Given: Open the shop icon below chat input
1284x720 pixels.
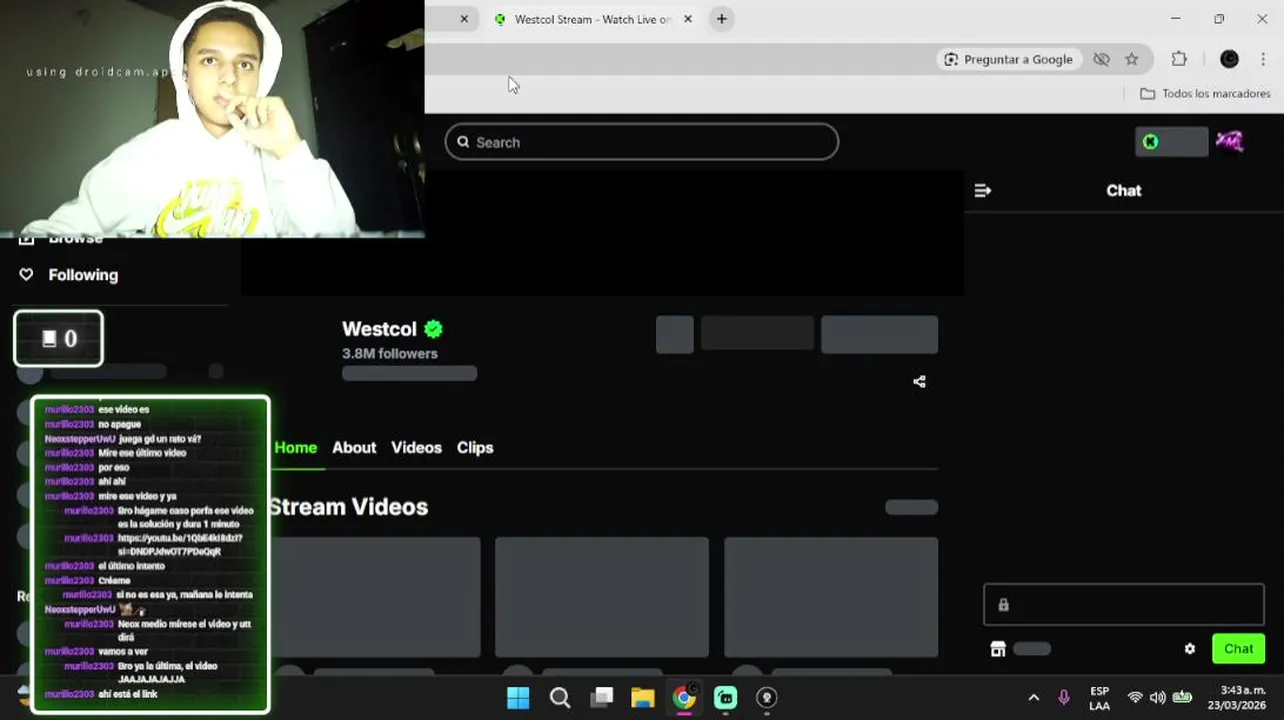Looking at the screenshot, I should point(997,649).
